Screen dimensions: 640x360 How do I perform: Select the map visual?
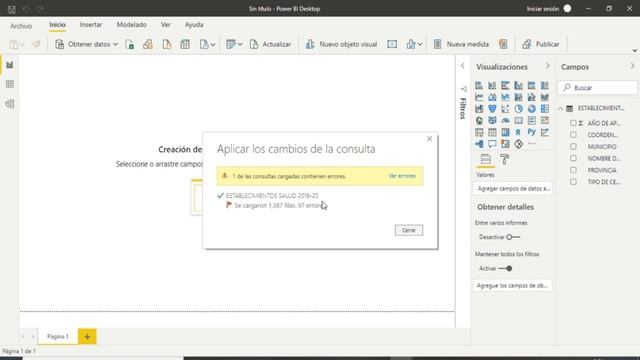pyautogui.click(x=479, y=120)
